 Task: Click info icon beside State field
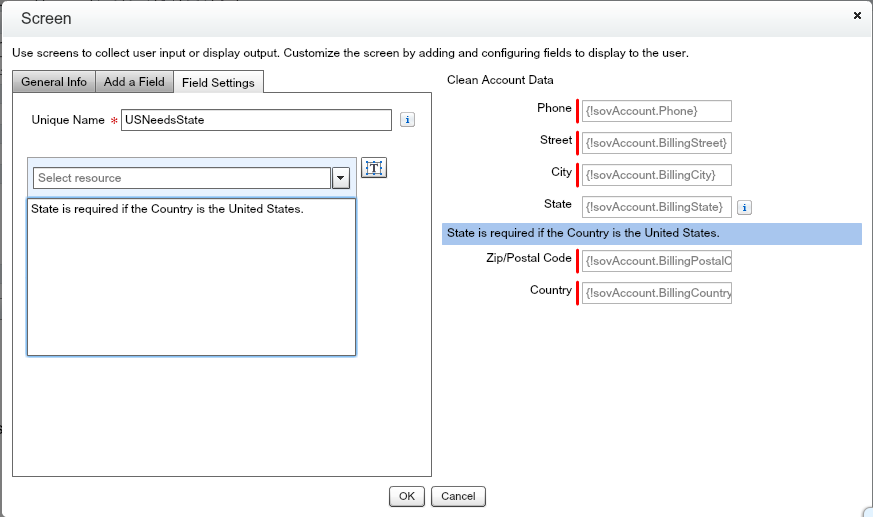pyautogui.click(x=744, y=208)
